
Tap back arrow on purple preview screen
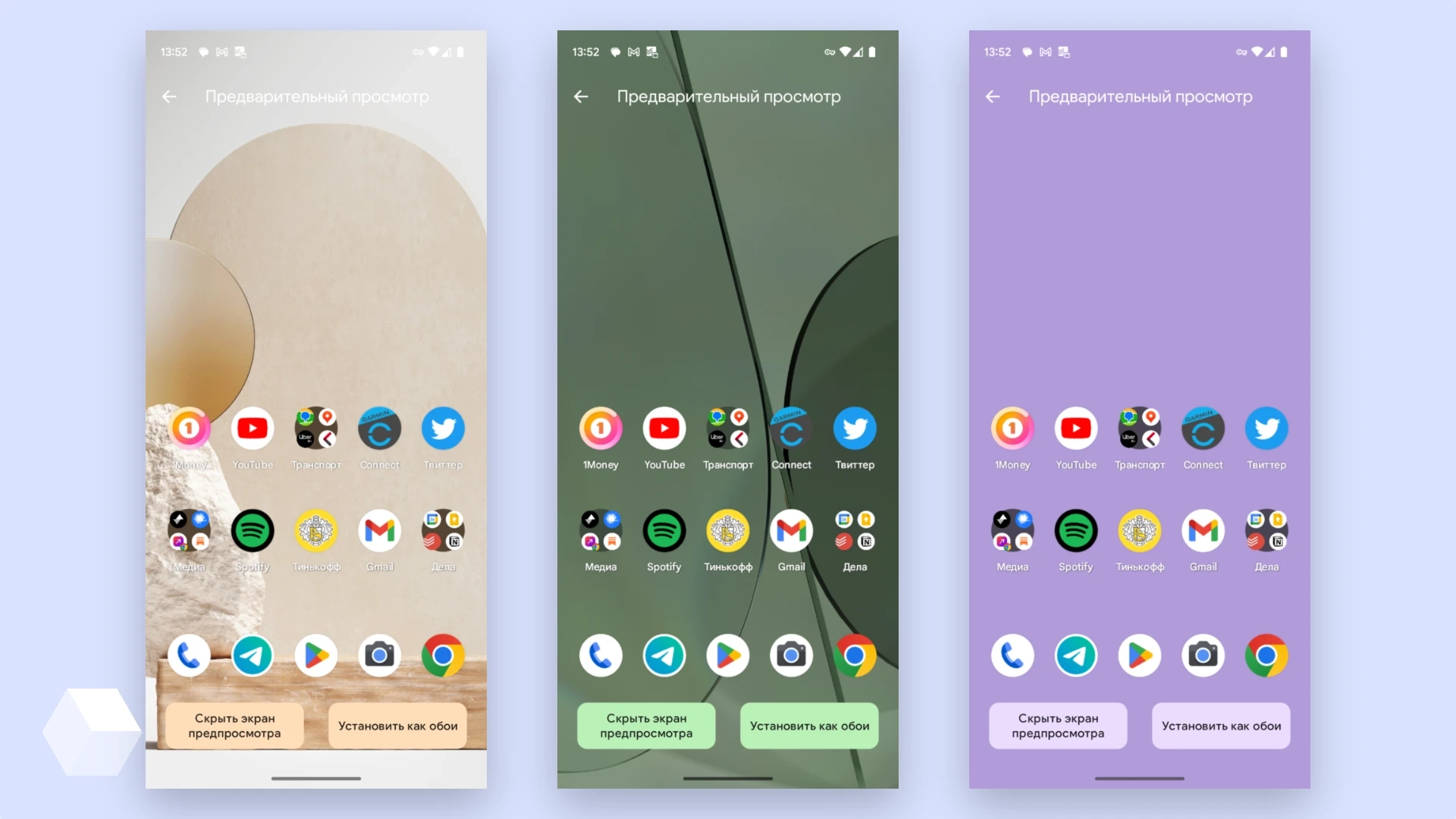[x=994, y=96]
